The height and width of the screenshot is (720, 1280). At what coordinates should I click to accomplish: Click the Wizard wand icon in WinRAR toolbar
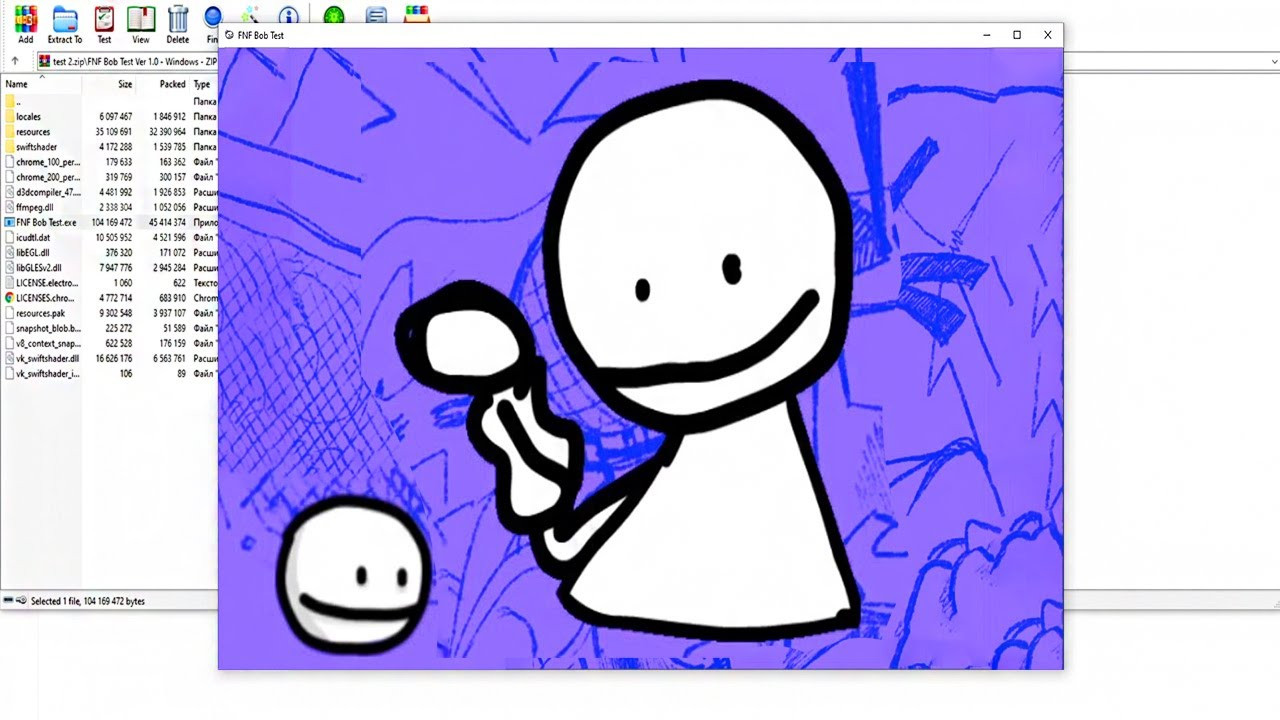250,14
